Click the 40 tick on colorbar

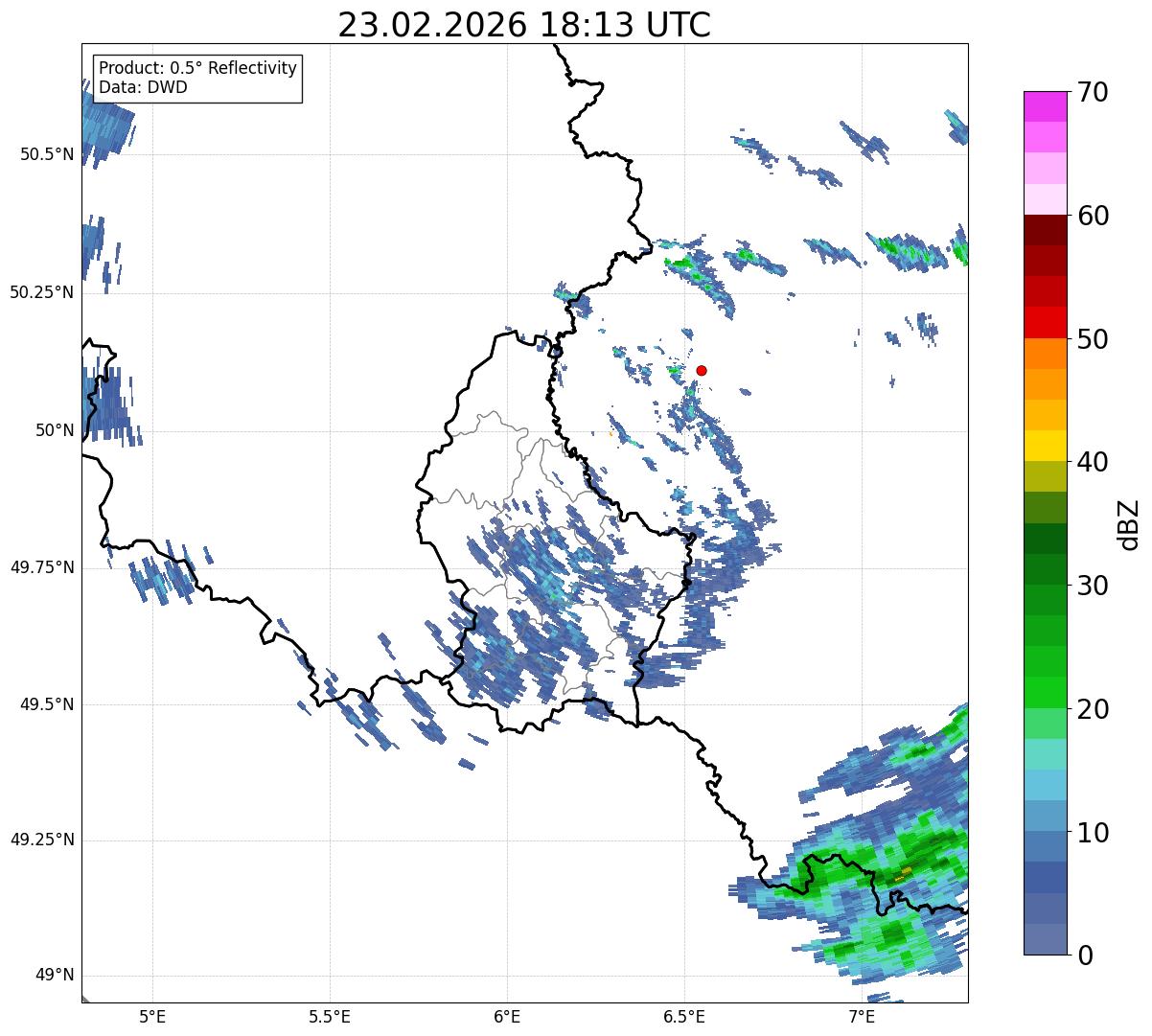[1093, 462]
